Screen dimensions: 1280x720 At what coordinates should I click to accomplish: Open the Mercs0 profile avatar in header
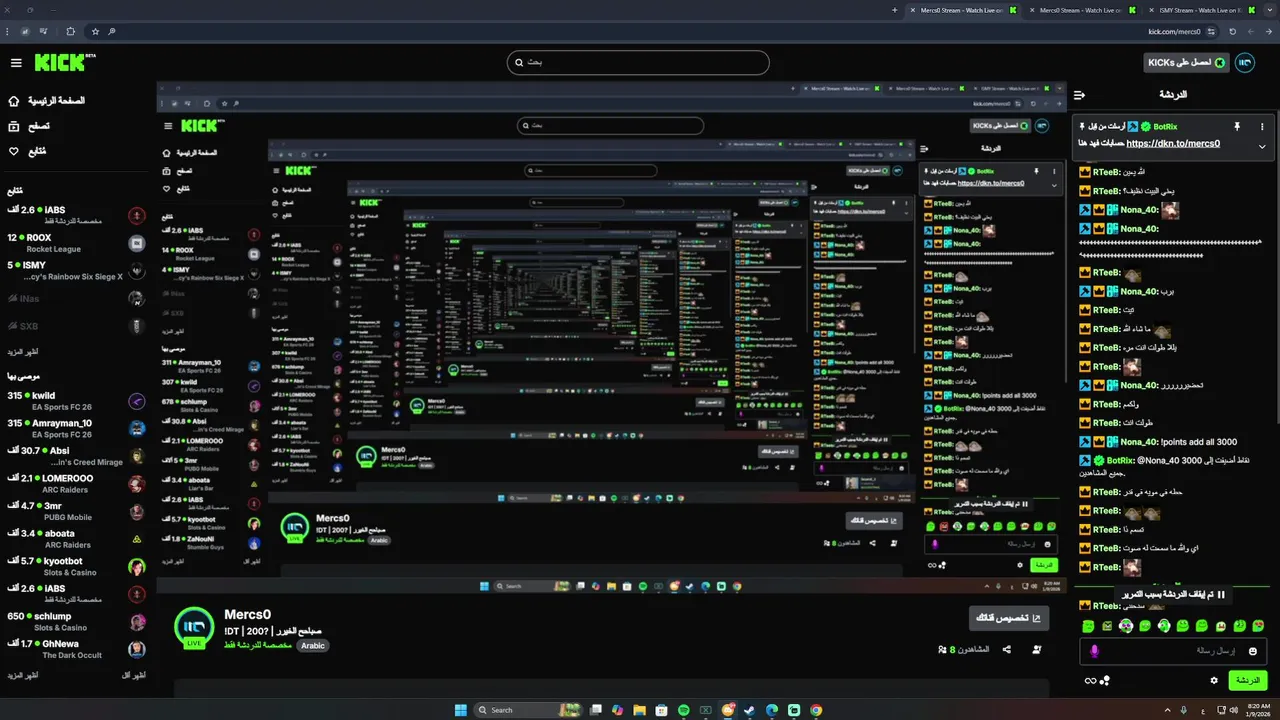click(1245, 62)
